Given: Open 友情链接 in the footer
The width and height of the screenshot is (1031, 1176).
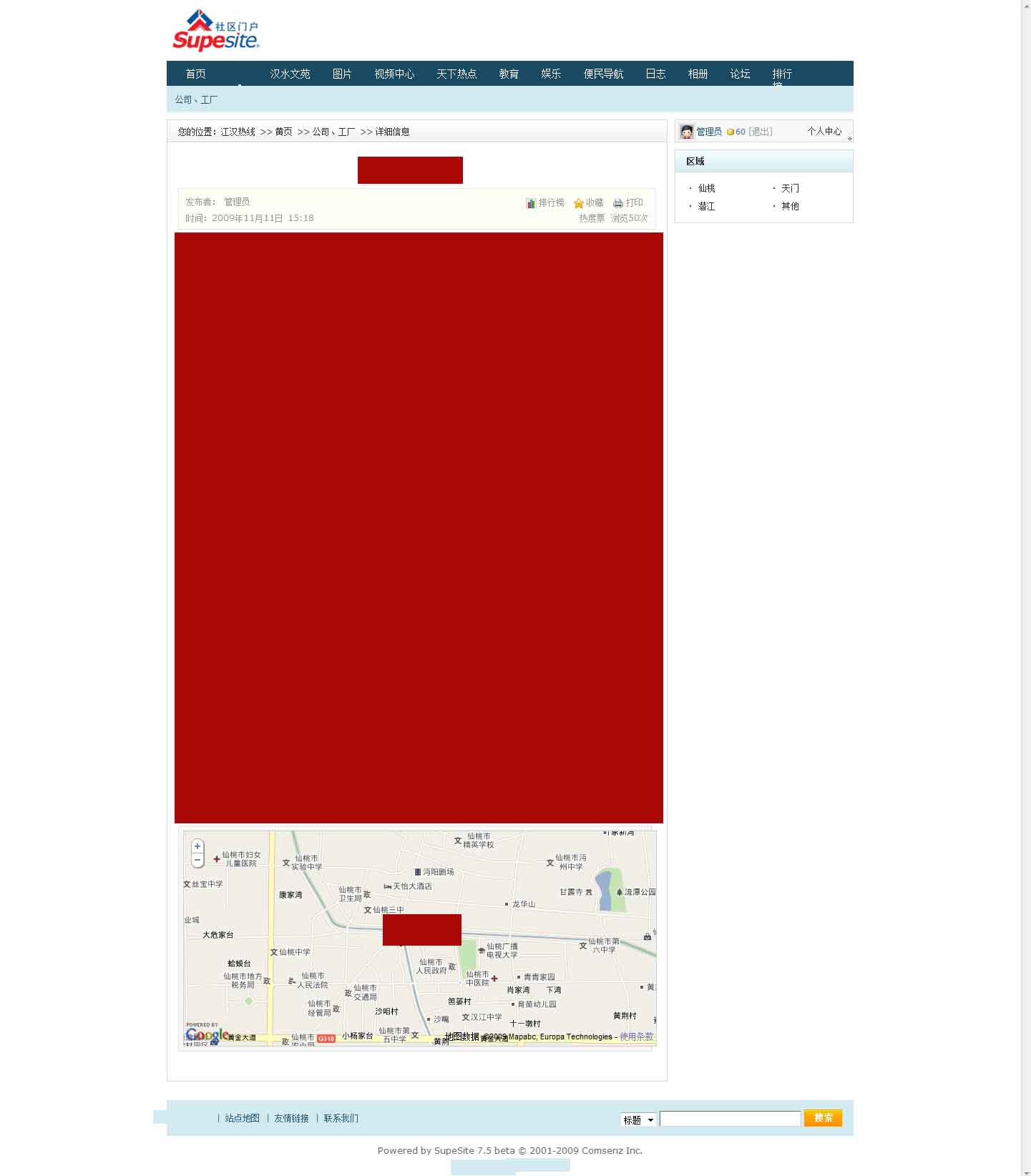Looking at the screenshot, I should pyautogui.click(x=291, y=1118).
